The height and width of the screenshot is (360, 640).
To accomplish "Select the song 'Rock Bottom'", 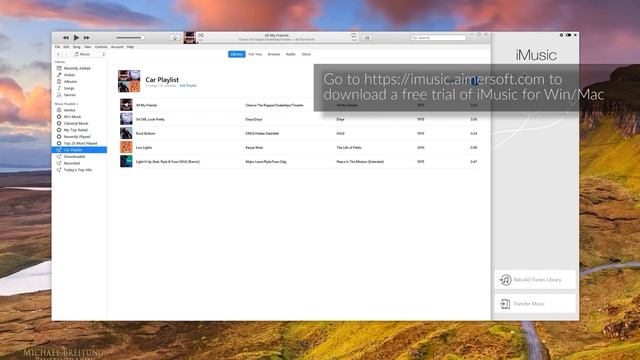I will pyautogui.click(x=146, y=133).
